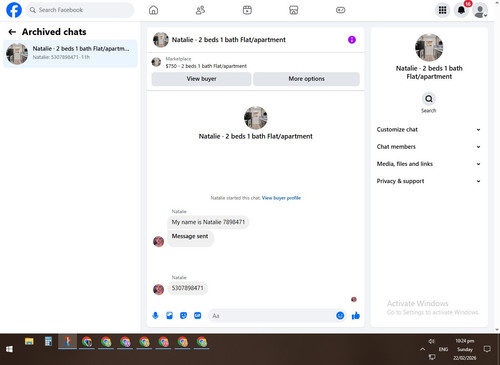This screenshot has width=500, height=365.
Task: Open the volume icon in system tray
Action: tap(432, 341)
